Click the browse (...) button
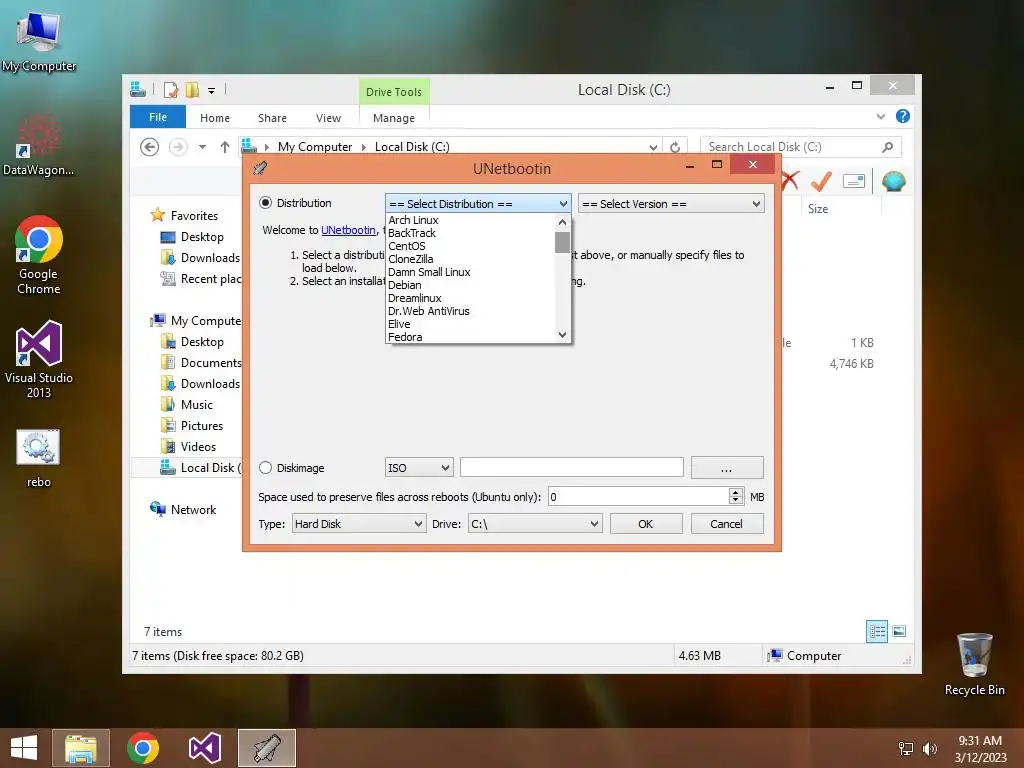Screen dimensions: 1024x768 click(x=726, y=468)
